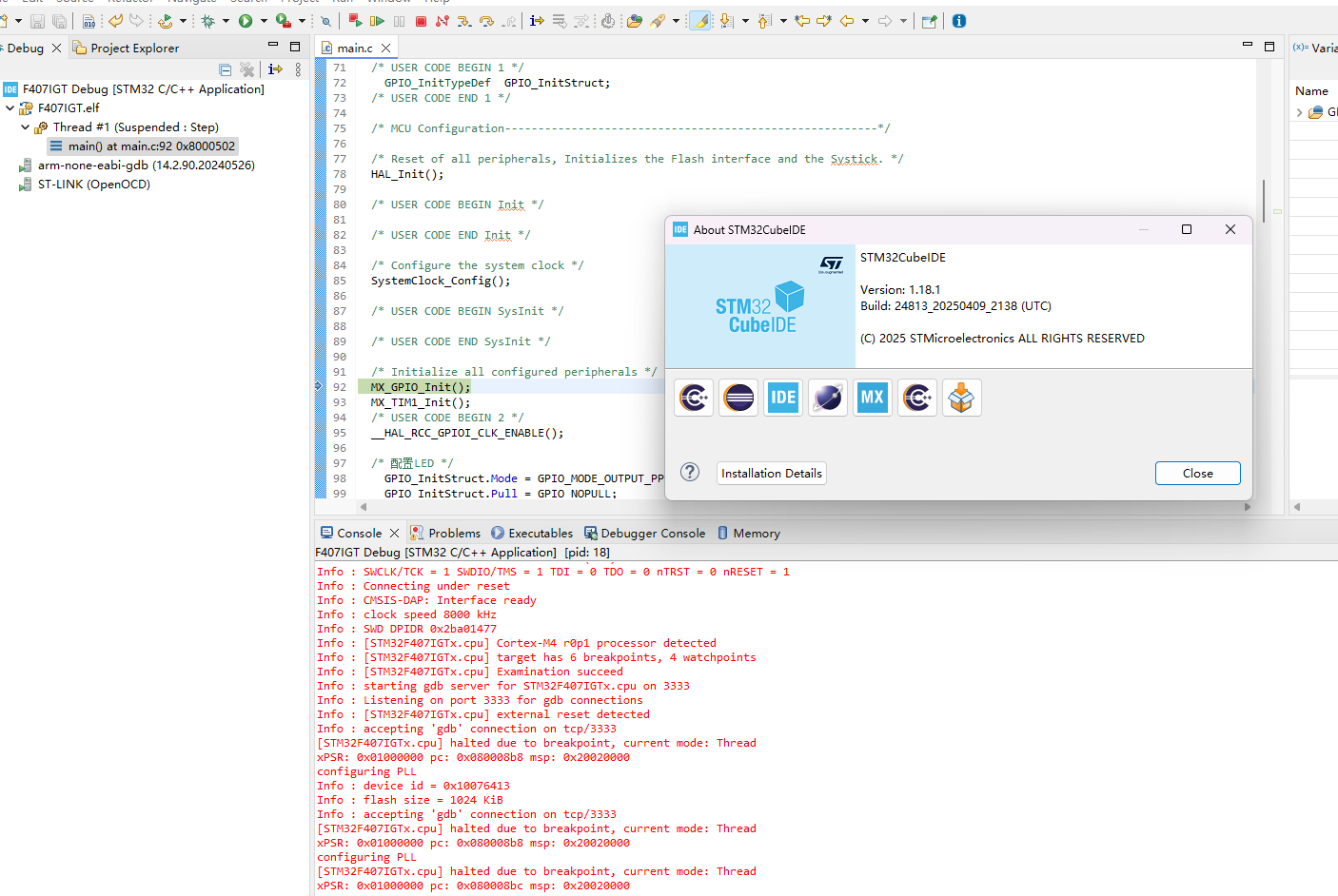1338x896 pixels.
Task: Go to last edit location icon
Action: [802, 21]
